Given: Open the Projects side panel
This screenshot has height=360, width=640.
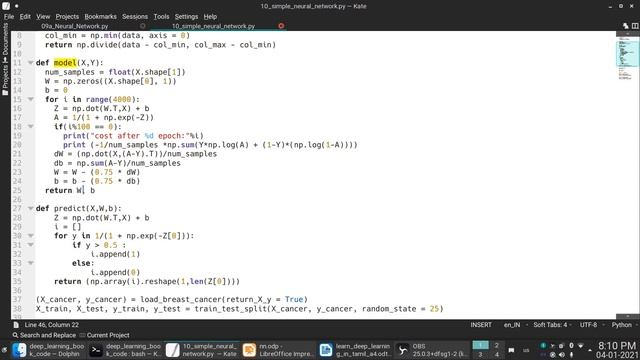Looking at the screenshot, I should tap(5, 80).
